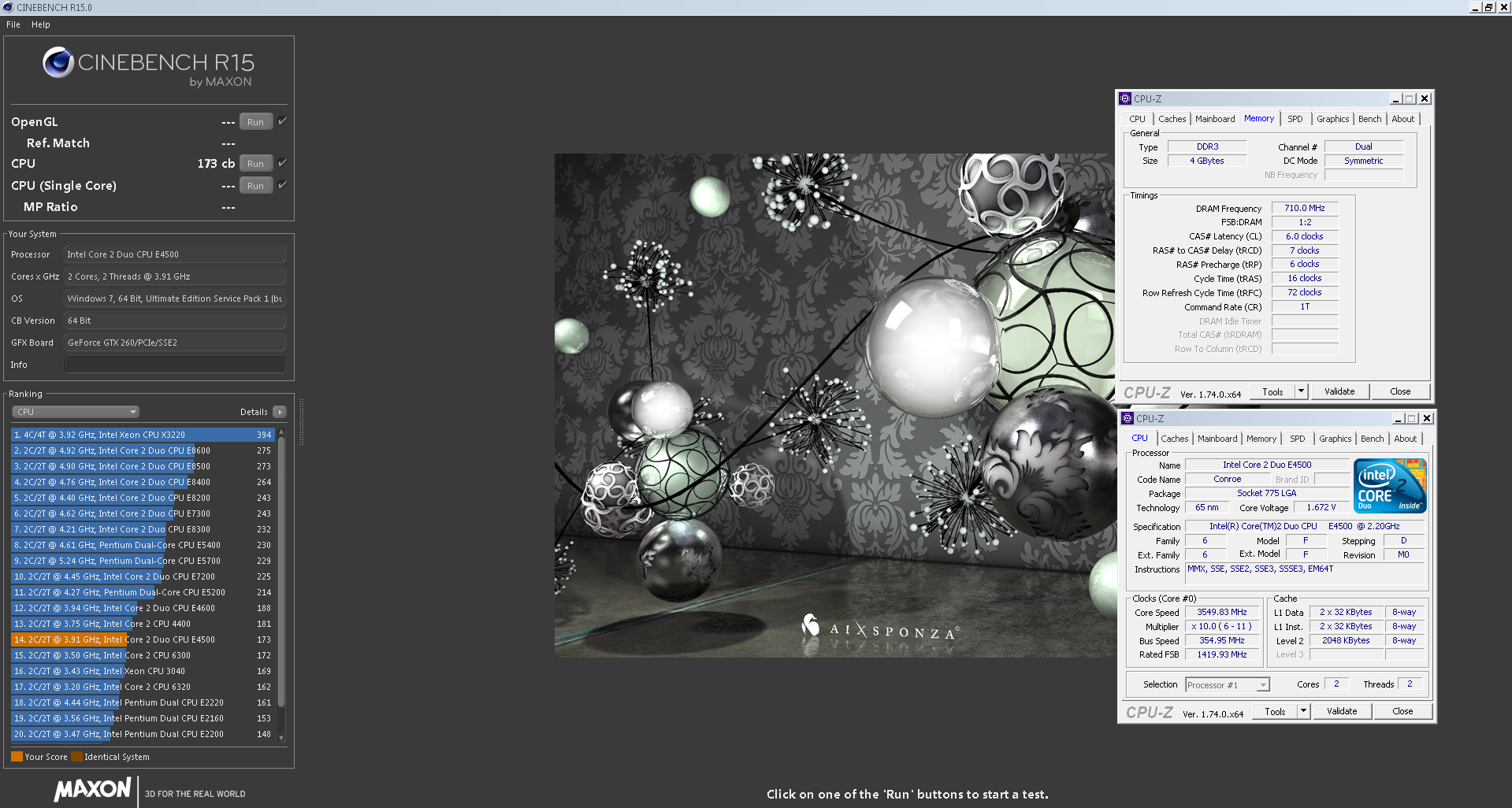Click Validate in lower CPU-Z window

point(1342,711)
